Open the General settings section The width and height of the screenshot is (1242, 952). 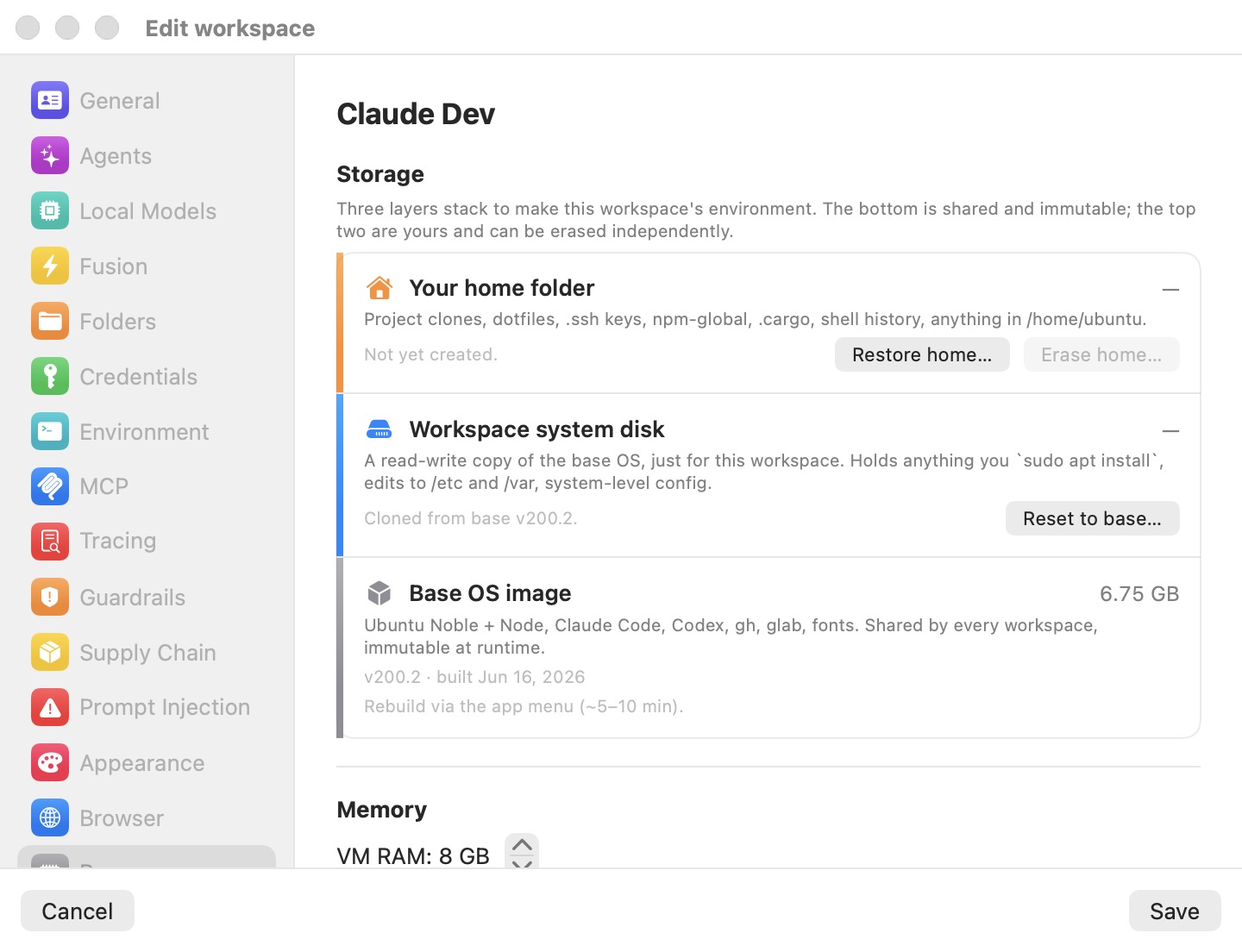click(x=147, y=100)
